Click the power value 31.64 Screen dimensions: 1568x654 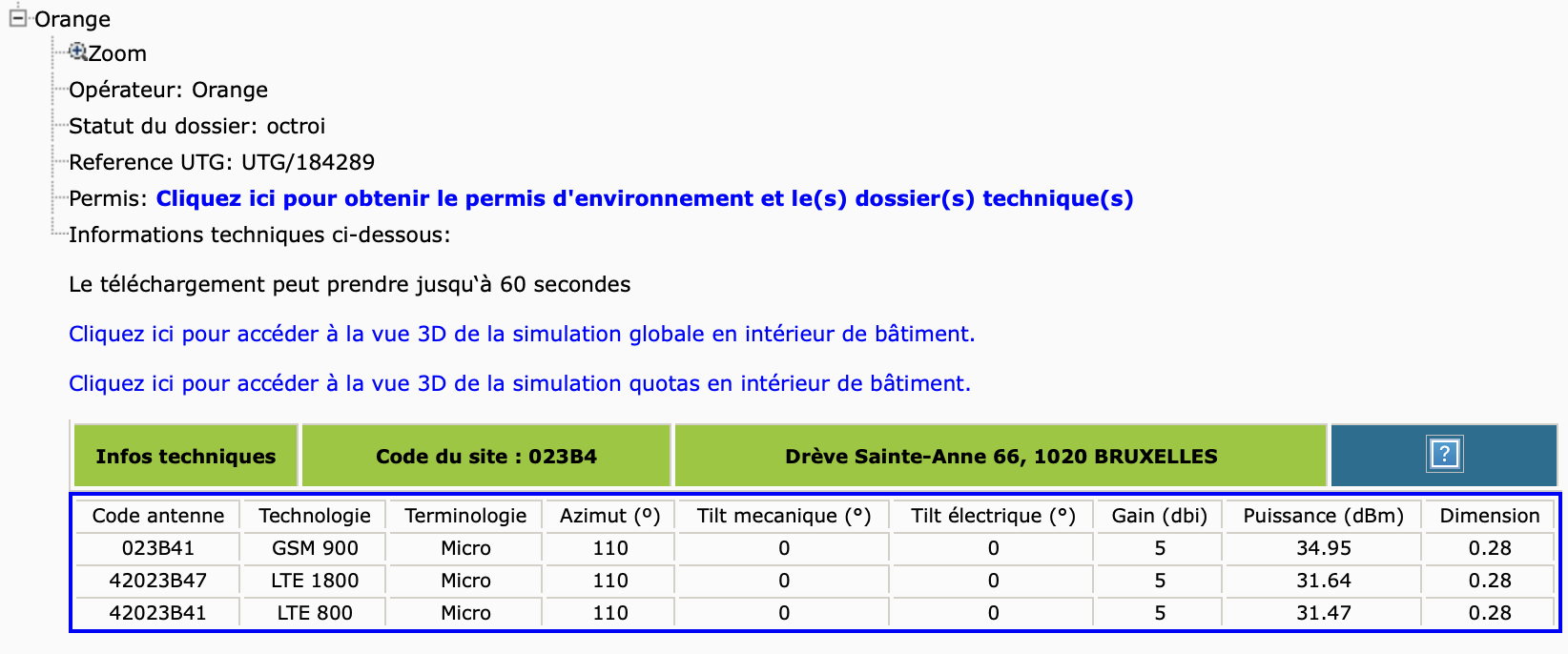click(1324, 581)
